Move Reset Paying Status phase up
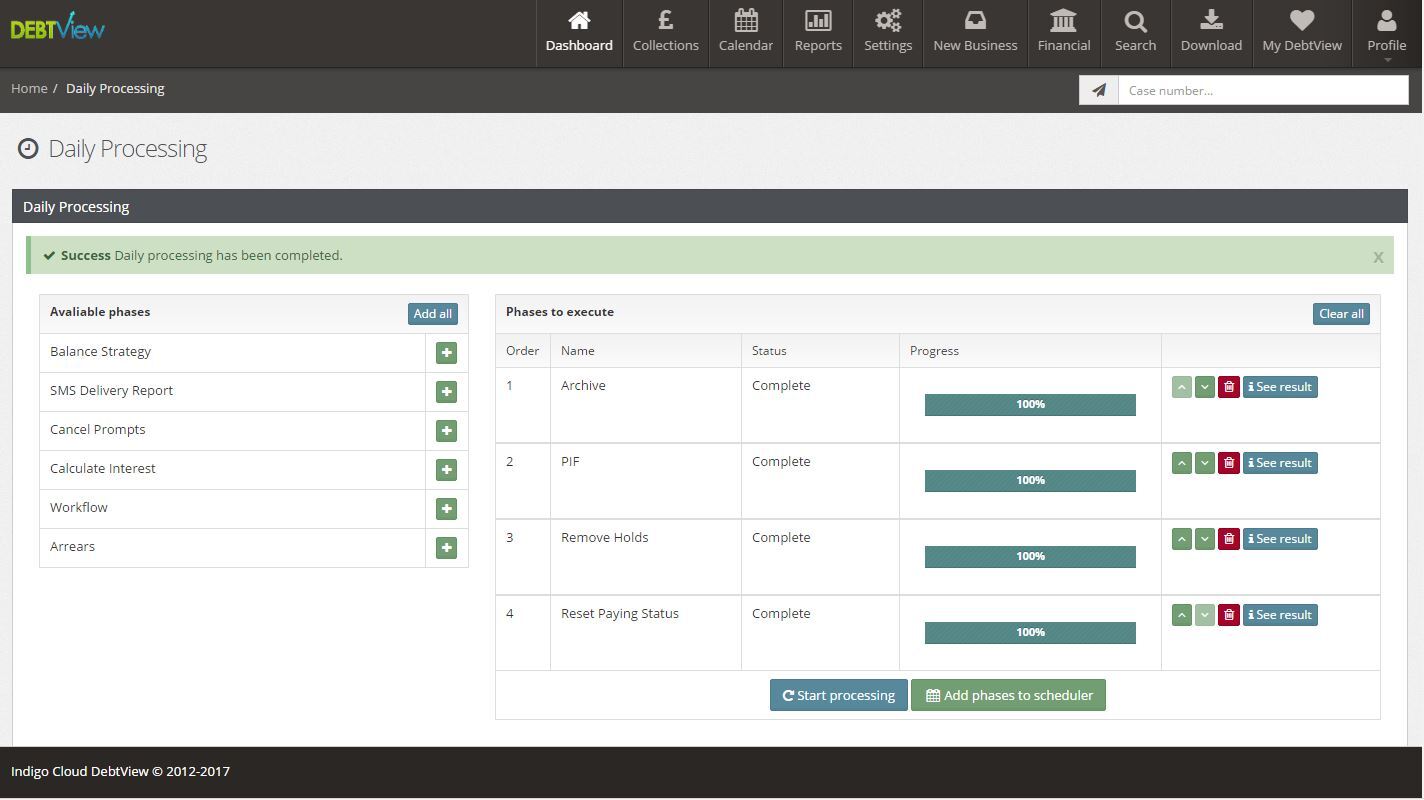Screen dimensions: 1424x800 tap(1181, 615)
